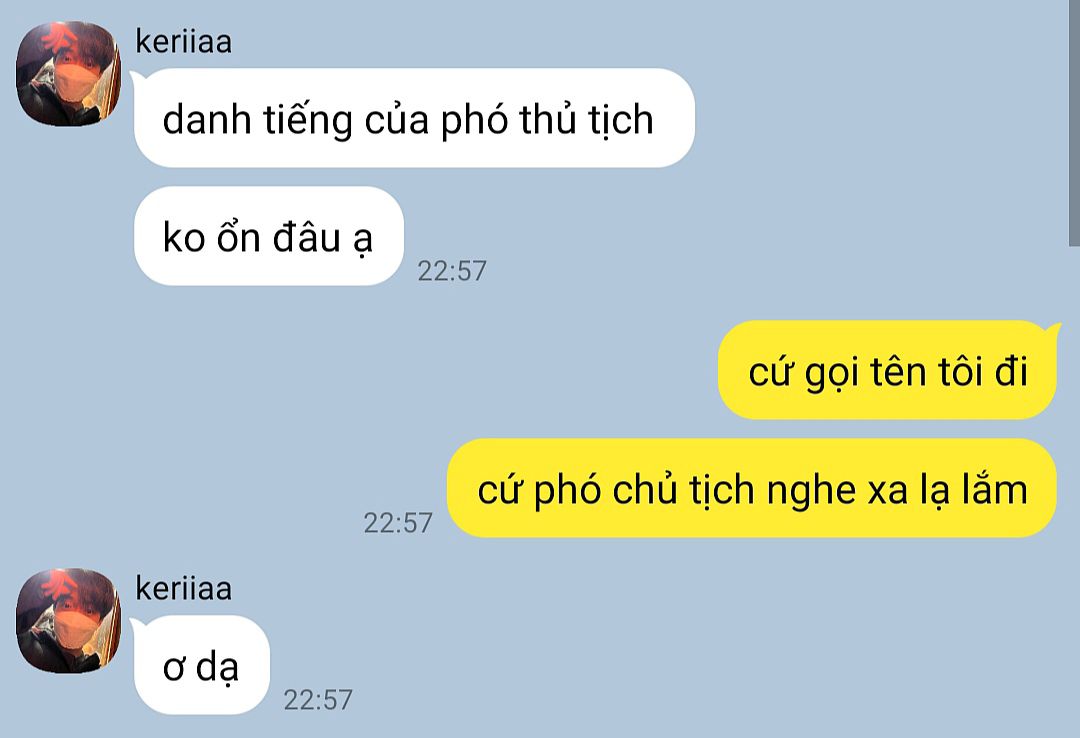Tap the 'cứ phó chủ tịch nghe xa lạ lắm' message

[751, 489]
